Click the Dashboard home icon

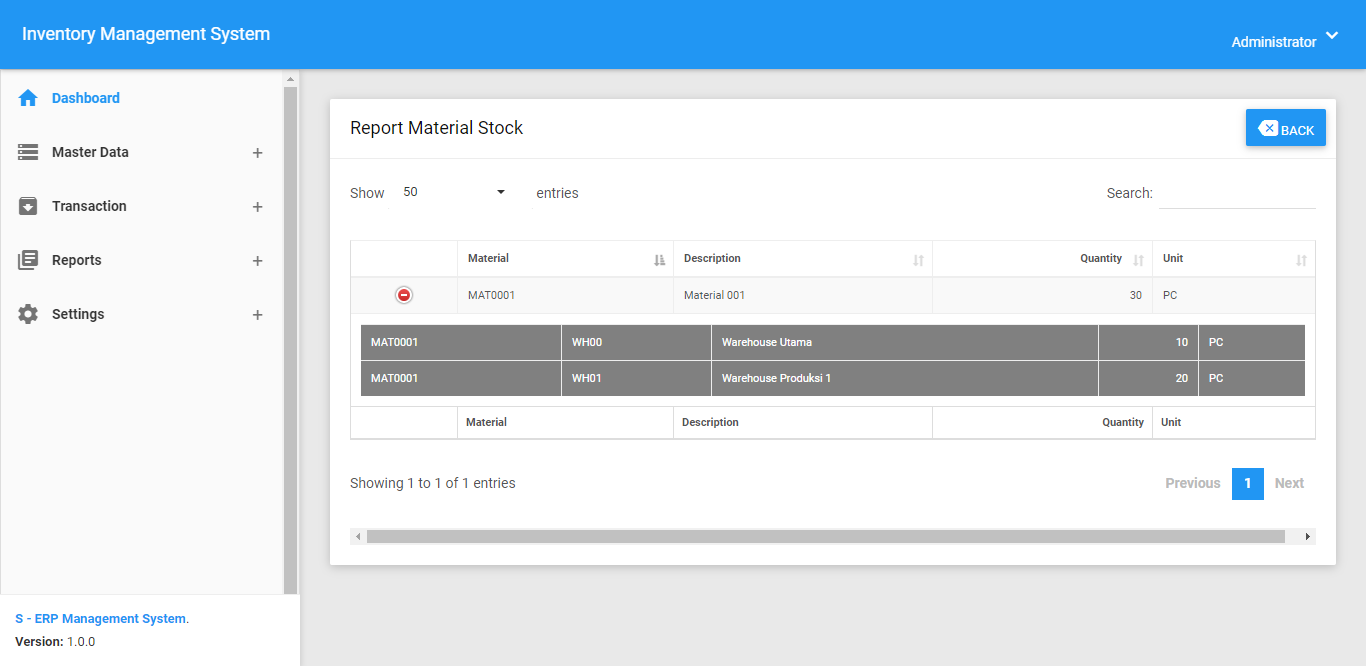coord(28,98)
